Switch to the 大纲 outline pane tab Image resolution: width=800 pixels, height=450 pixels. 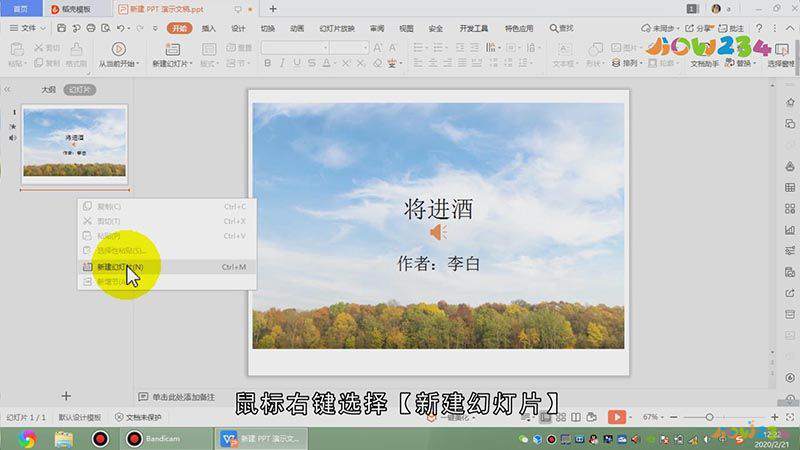pos(48,90)
